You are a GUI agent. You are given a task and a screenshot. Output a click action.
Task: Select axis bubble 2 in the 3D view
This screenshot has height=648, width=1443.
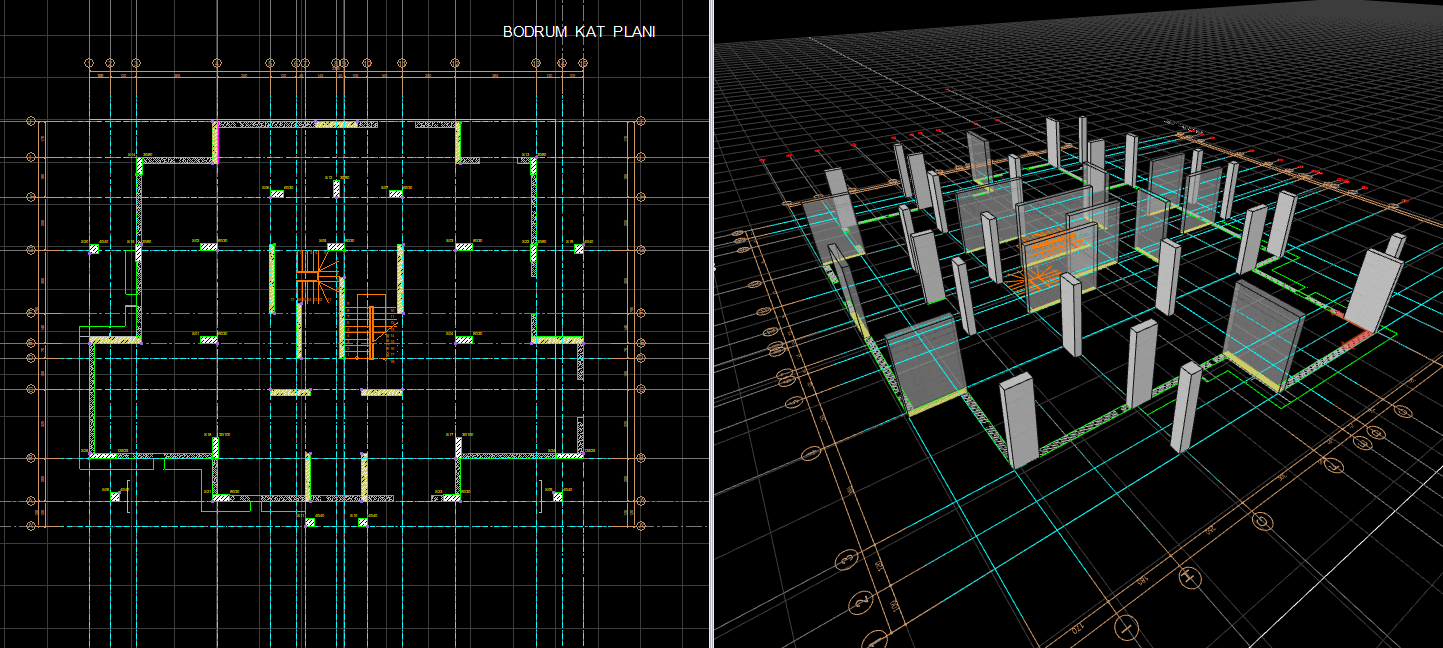pos(861,601)
